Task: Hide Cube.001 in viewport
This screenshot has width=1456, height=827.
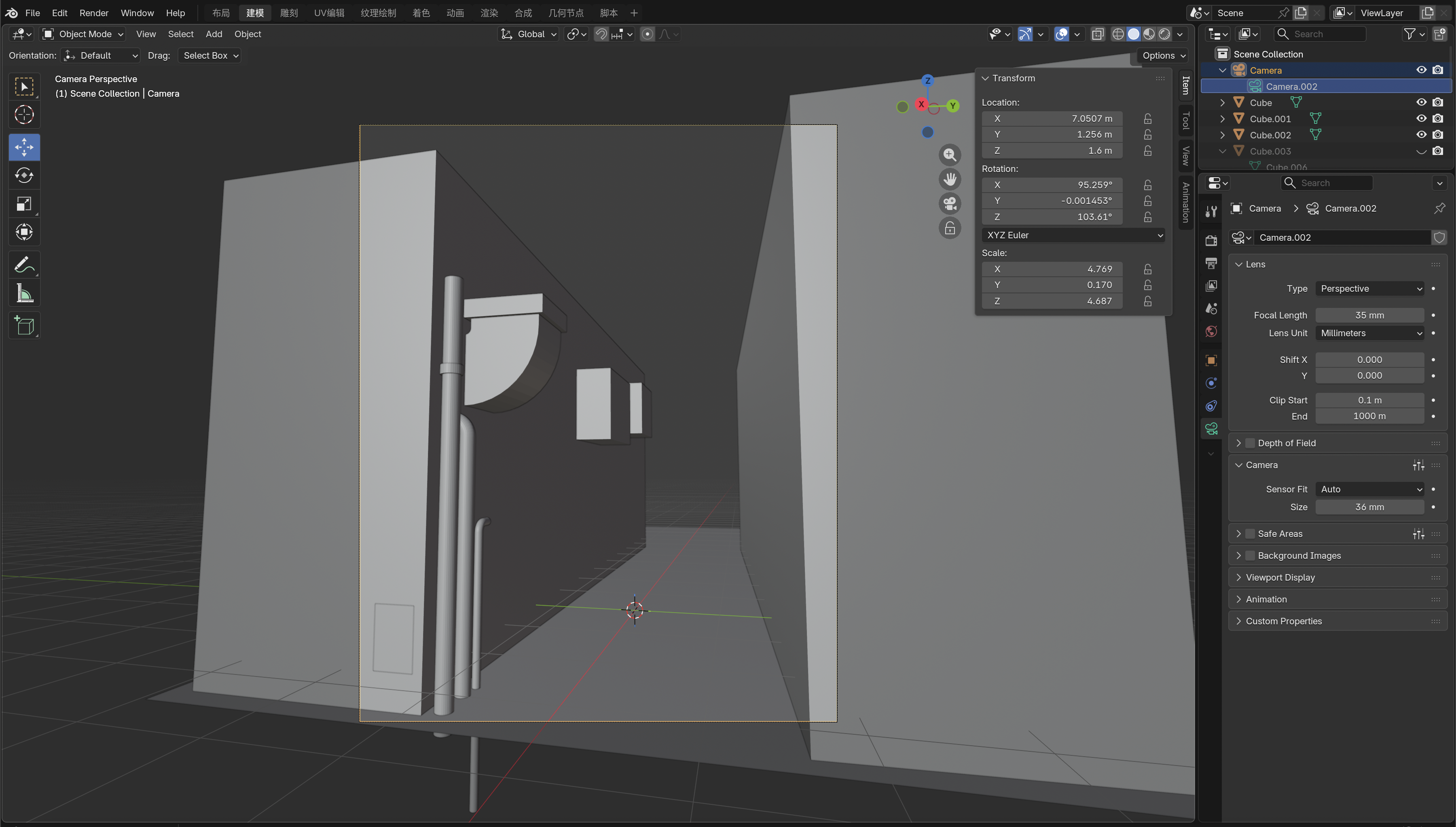Action: coord(1421,118)
